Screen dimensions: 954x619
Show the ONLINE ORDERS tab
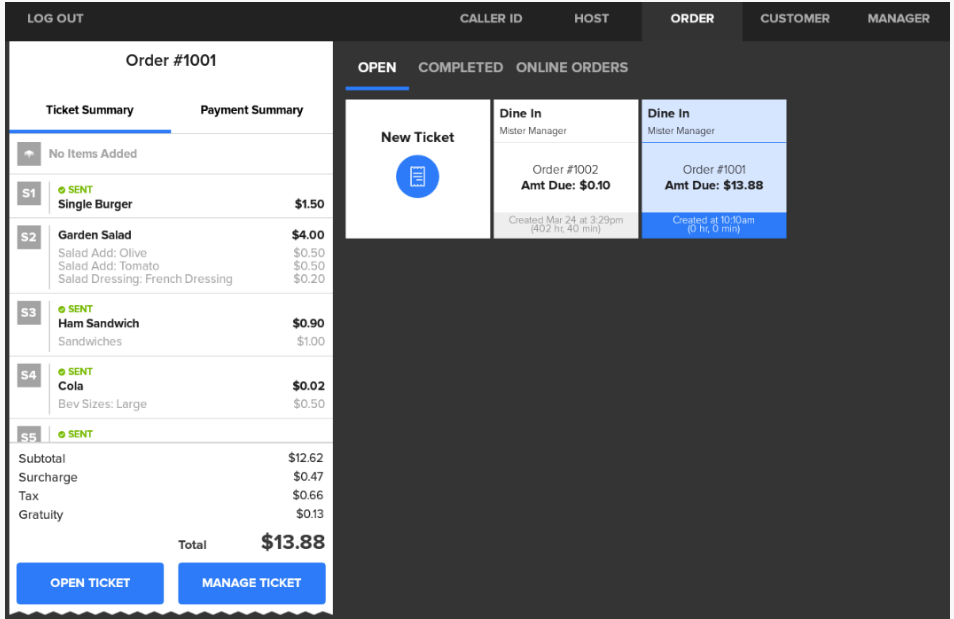click(x=572, y=67)
